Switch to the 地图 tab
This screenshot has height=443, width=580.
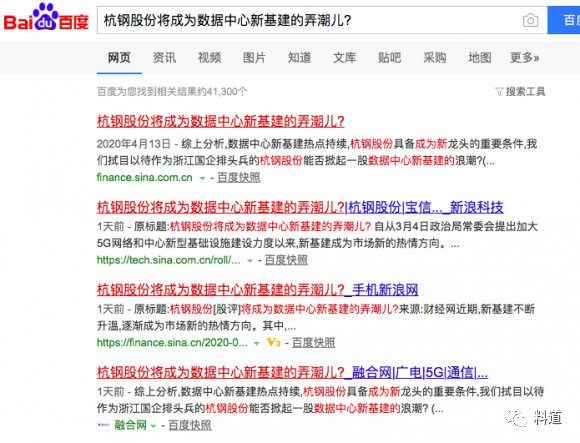[x=480, y=58]
